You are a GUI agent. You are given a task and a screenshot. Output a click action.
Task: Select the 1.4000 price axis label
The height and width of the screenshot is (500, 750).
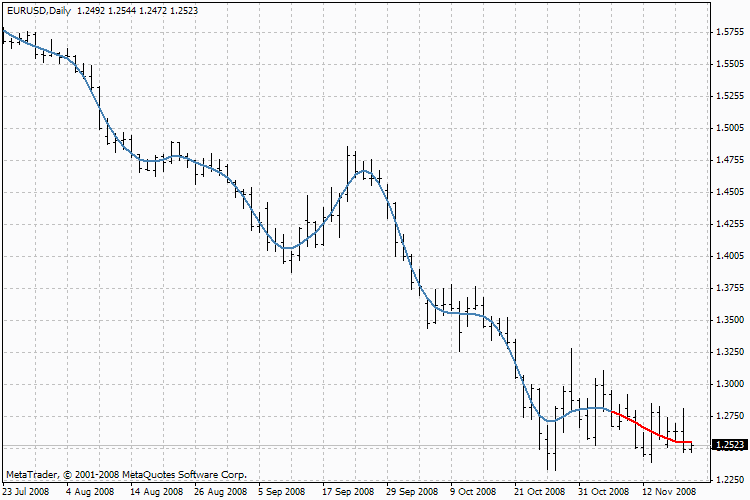coord(731,256)
